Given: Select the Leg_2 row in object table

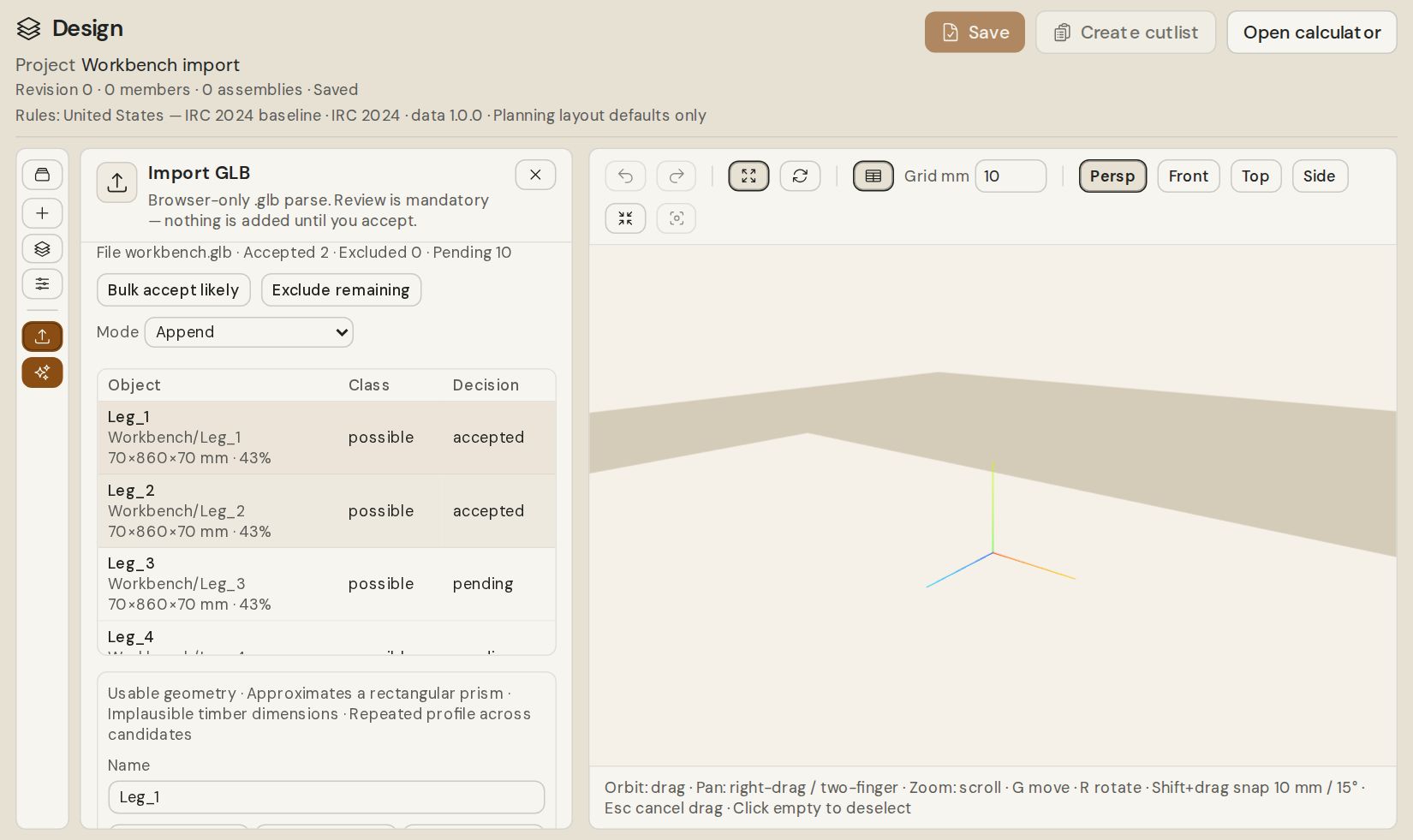Looking at the screenshot, I should click(x=326, y=511).
